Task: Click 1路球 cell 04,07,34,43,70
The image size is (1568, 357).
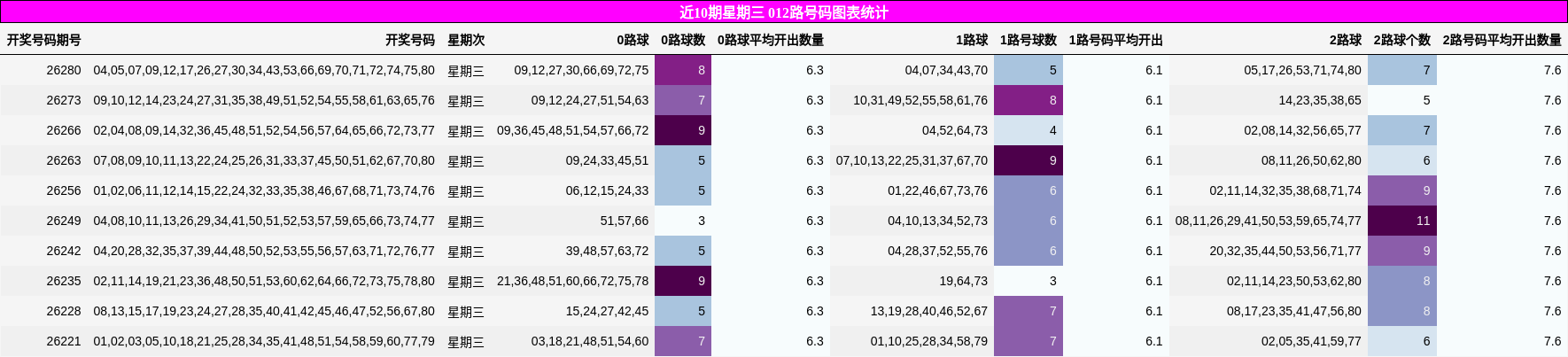Action: (x=946, y=70)
